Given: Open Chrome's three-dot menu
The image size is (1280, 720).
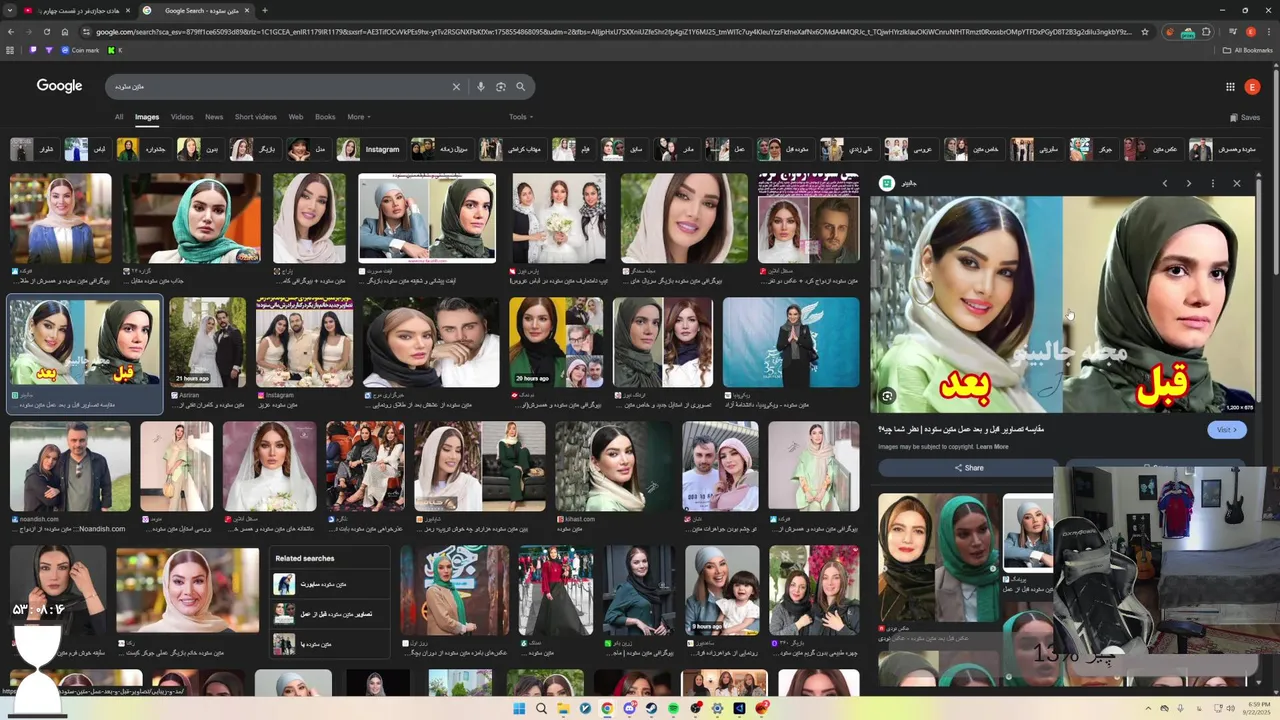Looking at the screenshot, I should (1269, 32).
